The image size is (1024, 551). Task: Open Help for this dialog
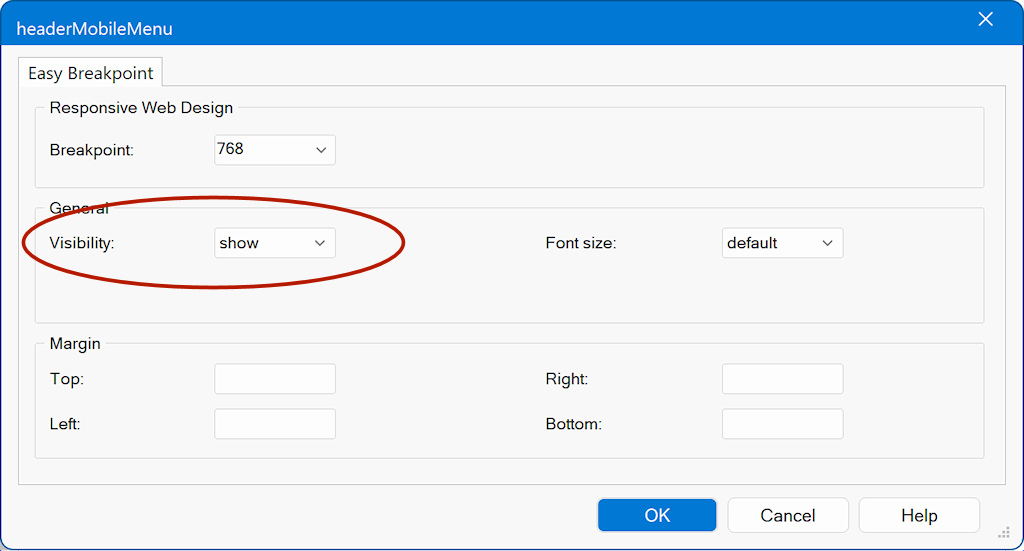tap(918, 515)
